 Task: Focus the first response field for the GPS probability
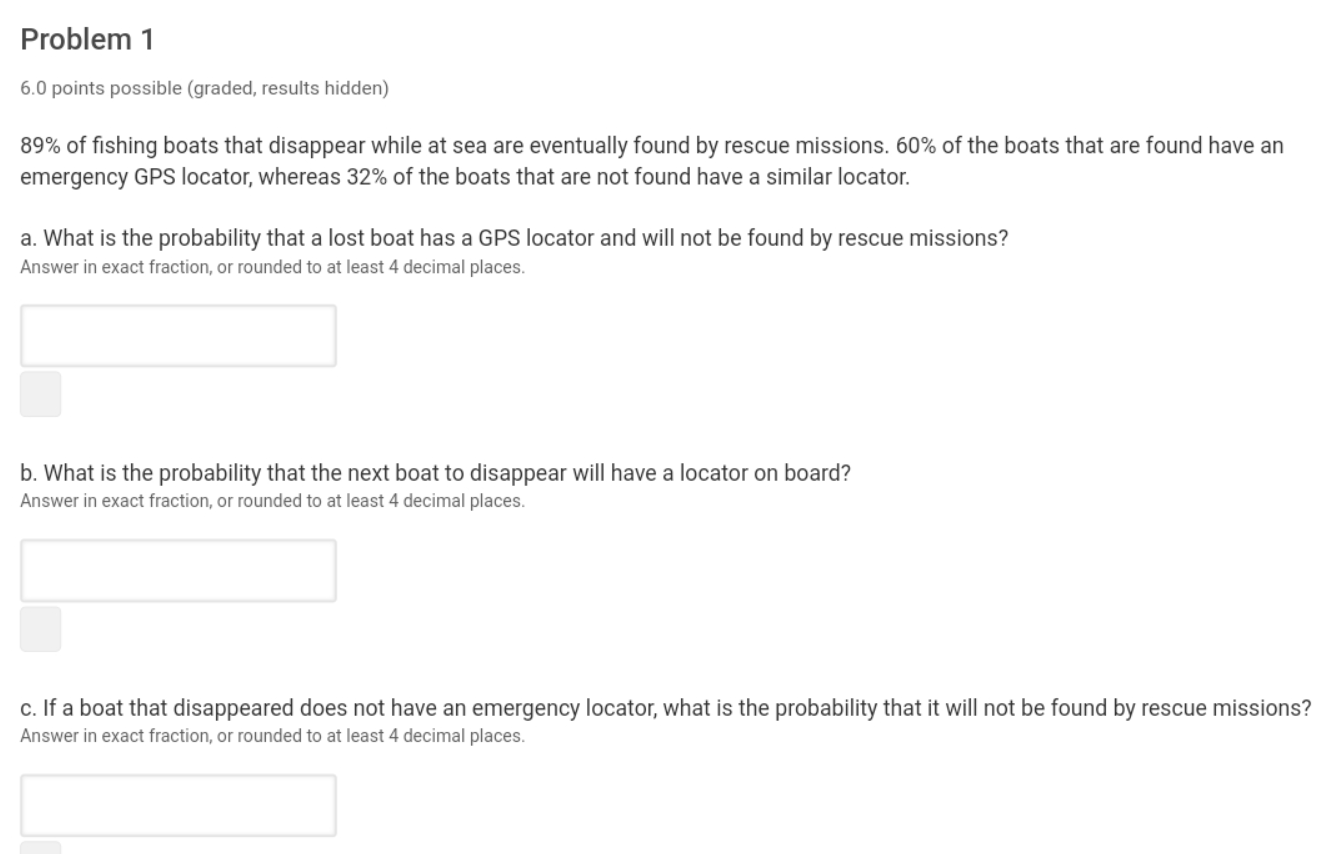(178, 335)
